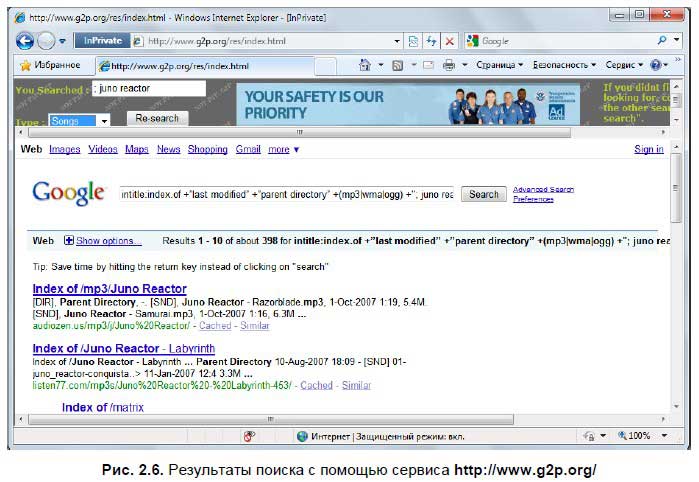Click the InPrivate indicator badge
This screenshot has height=482, width=699.
pos(103,41)
